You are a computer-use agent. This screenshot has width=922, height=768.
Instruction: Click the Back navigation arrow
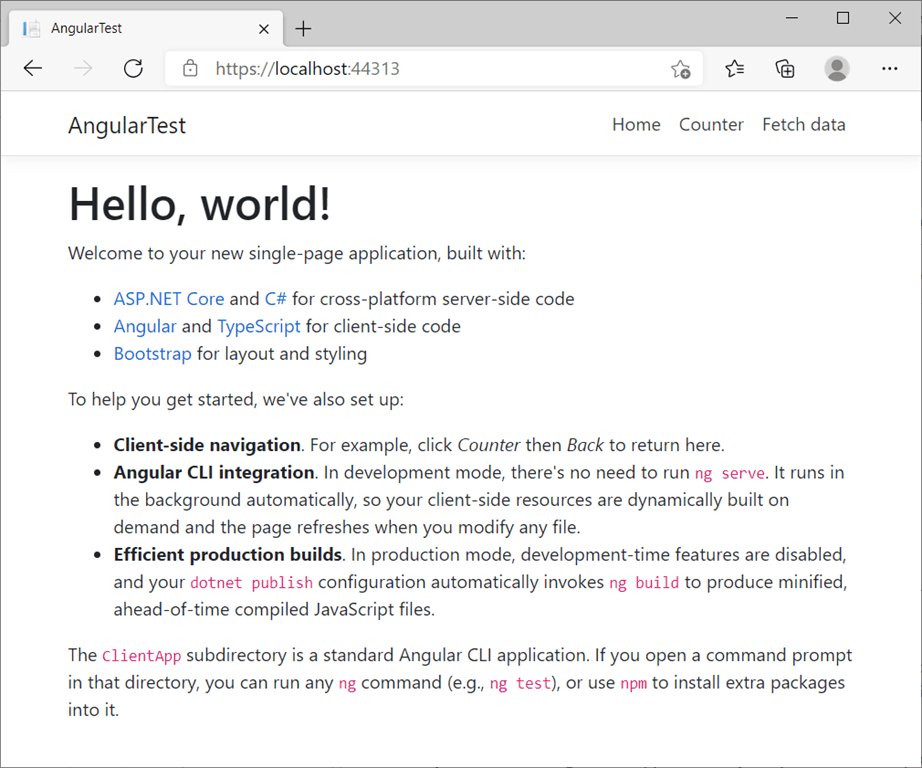point(33,68)
